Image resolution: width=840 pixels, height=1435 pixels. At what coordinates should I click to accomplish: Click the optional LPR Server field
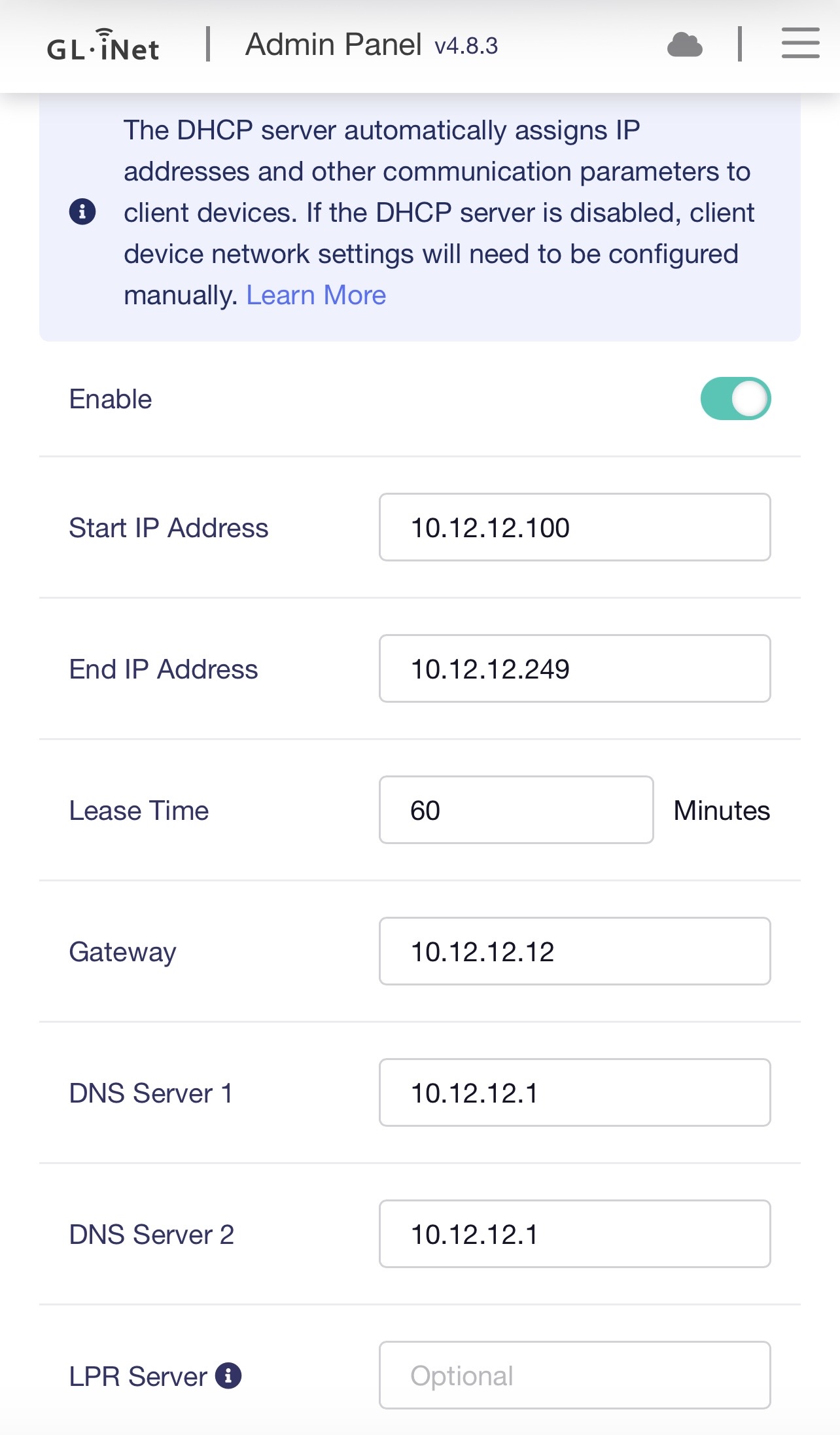tap(574, 1375)
